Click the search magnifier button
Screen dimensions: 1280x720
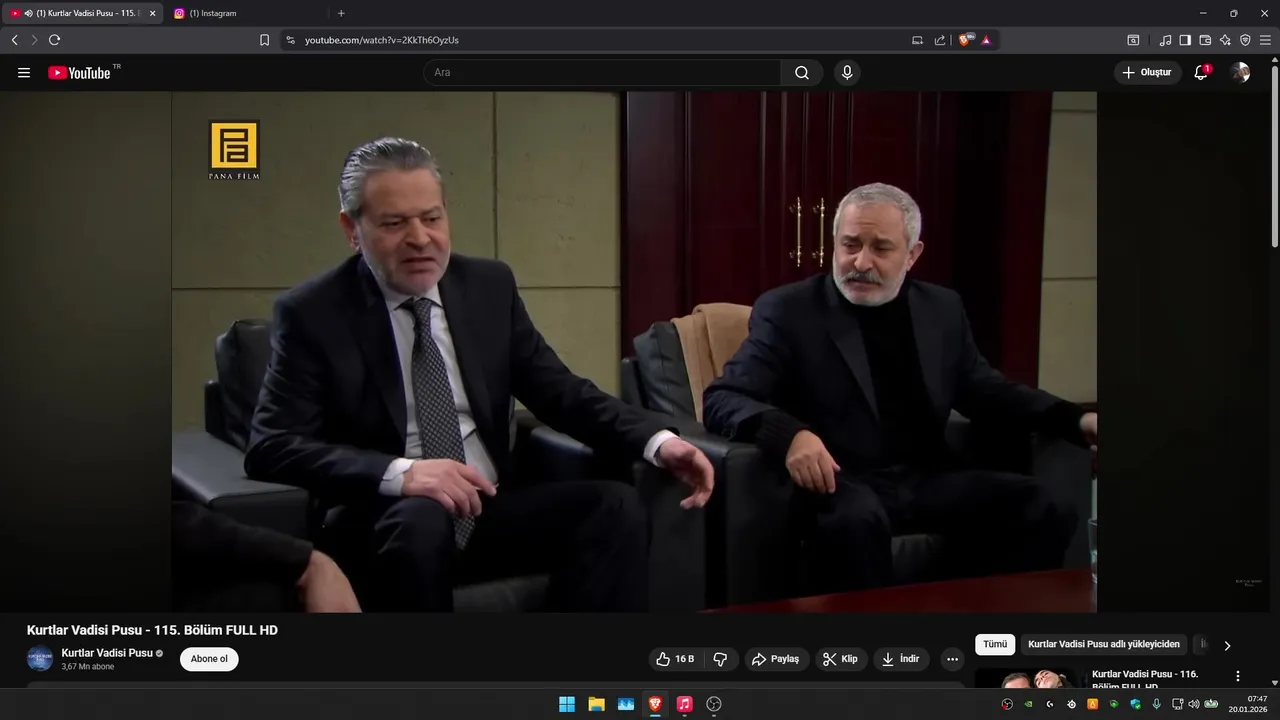(802, 73)
